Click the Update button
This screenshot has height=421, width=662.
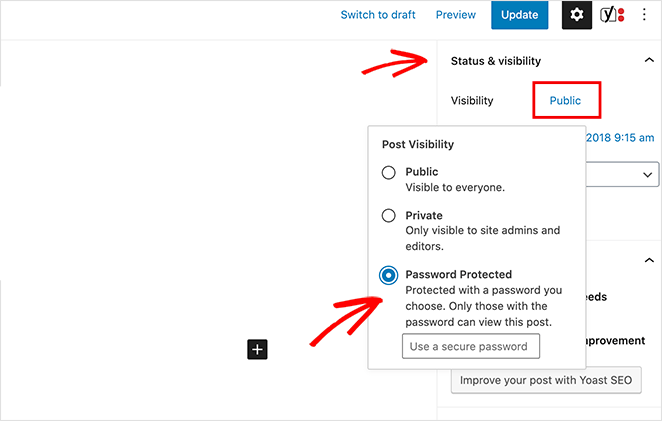520,15
